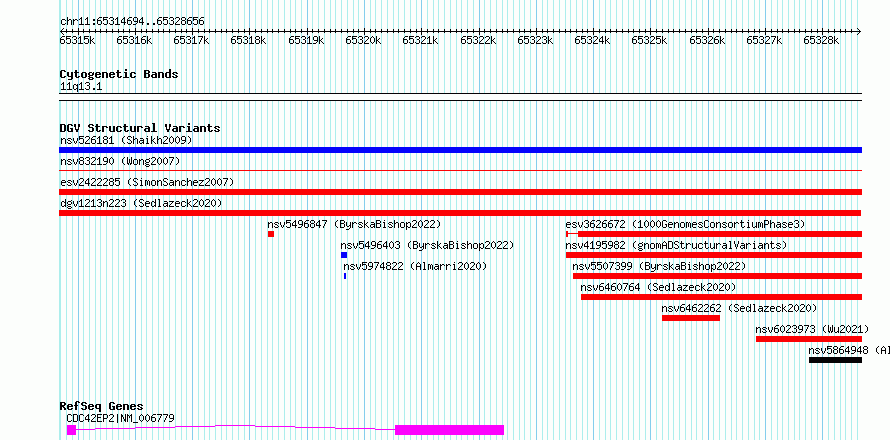This screenshot has height=440, width=890.
Task: Click the 65328k ruler tick label
Action: coord(821,40)
